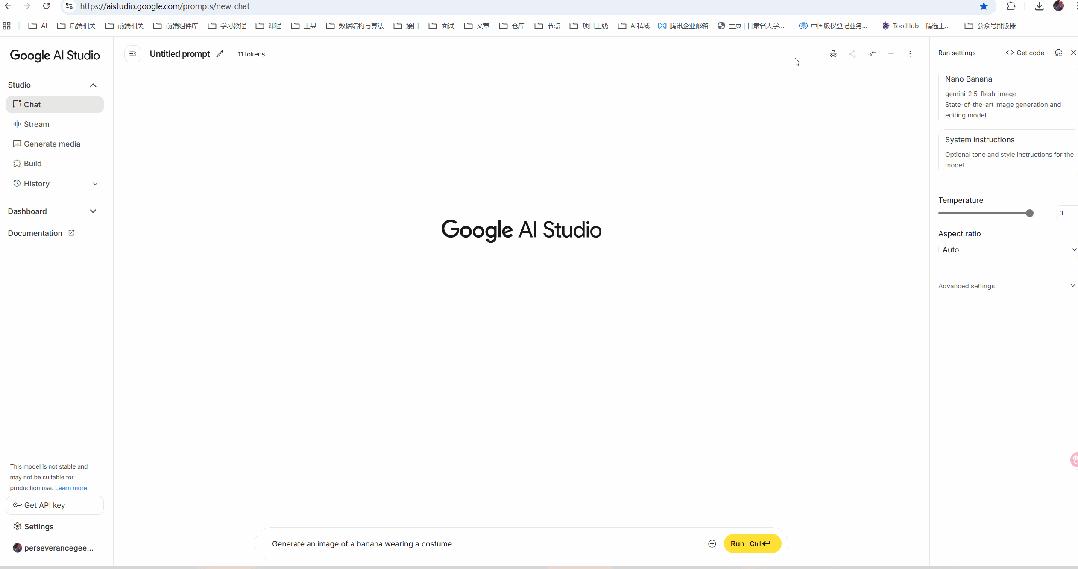Viewport: 1078px width, 569px height.
Task: Click the browser forward arrow
Action: [x=27, y=6]
